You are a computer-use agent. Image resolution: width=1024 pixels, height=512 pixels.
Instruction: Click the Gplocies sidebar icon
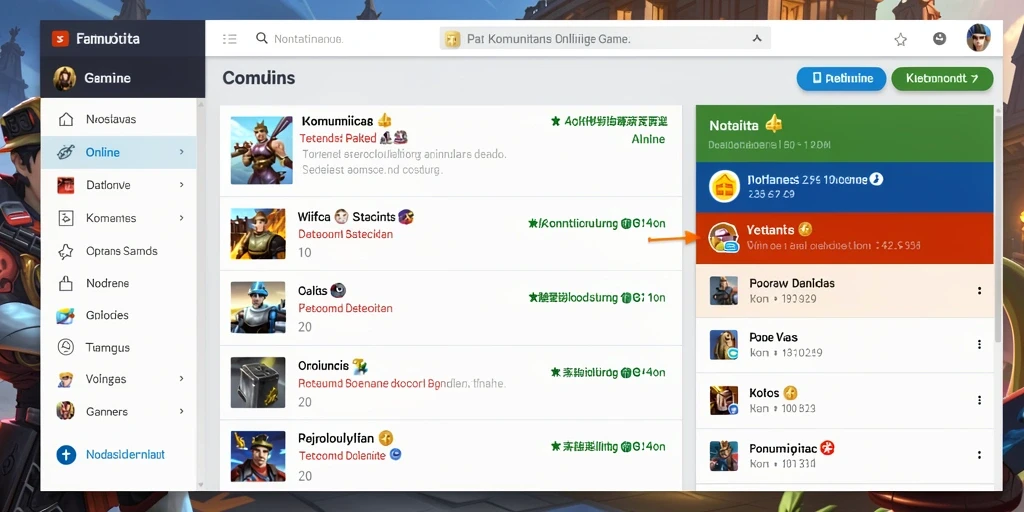[x=66, y=315]
